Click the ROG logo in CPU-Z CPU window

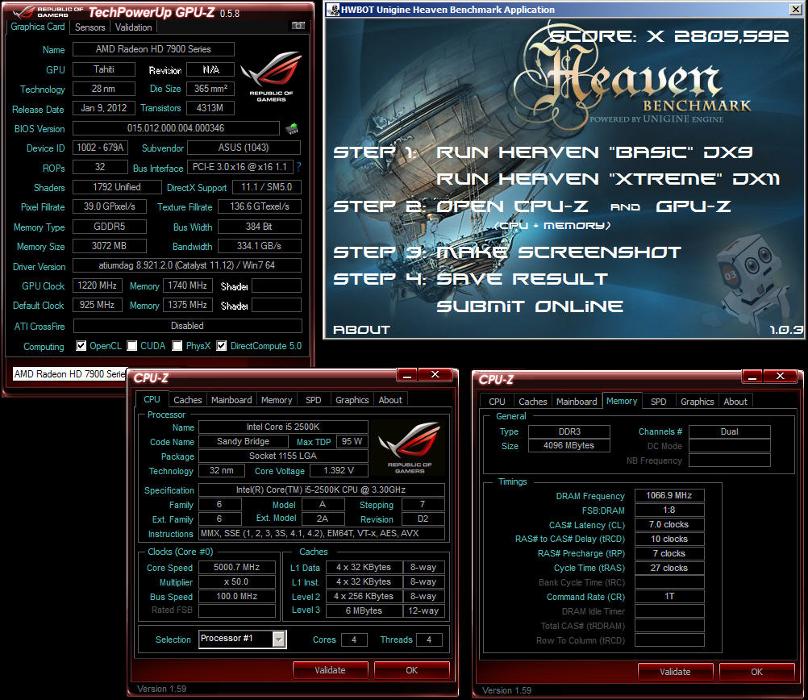(410, 447)
